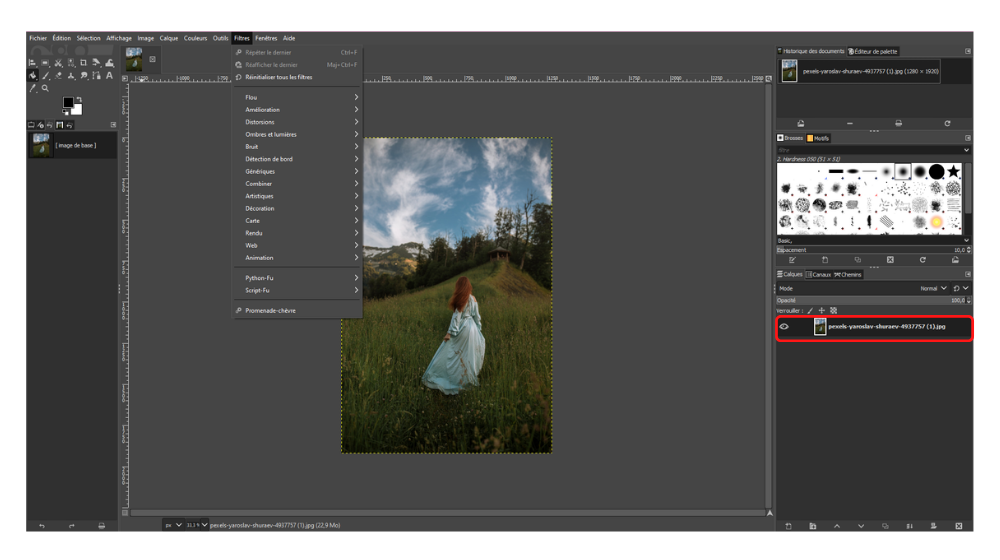Clear undo history in left panel
This screenshot has width=1000, height=560.
pos(101,526)
